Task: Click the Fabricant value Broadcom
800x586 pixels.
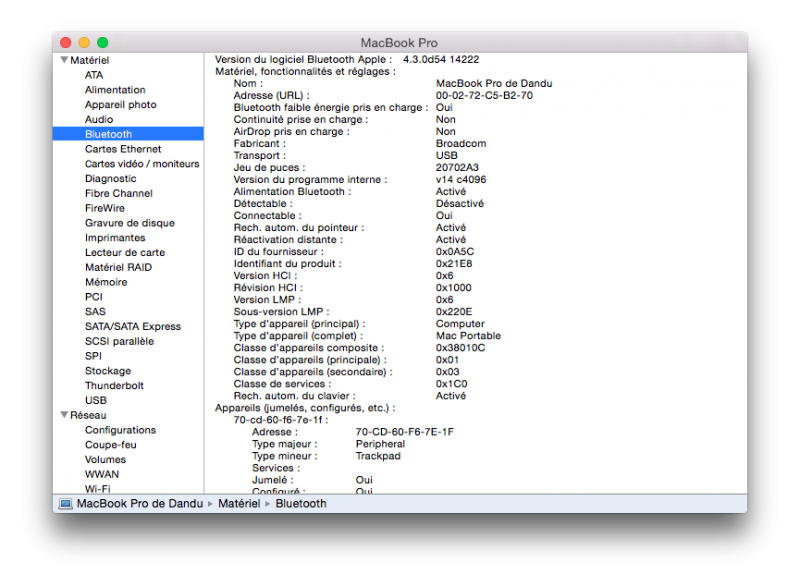Action: click(461, 143)
